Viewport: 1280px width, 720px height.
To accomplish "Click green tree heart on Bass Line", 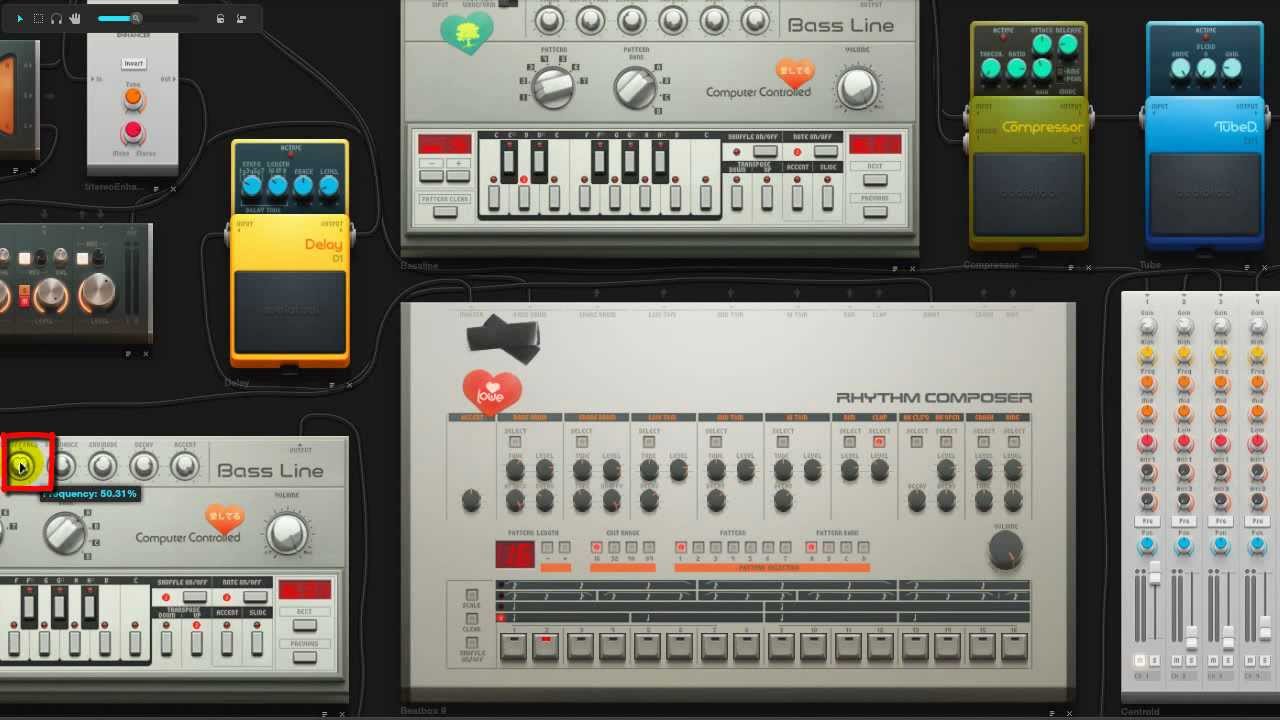I will pos(467,35).
